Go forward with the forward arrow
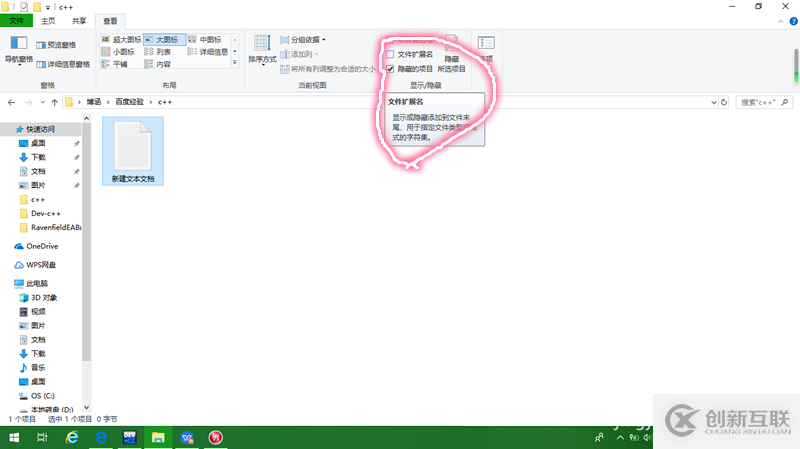Image resolution: width=800 pixels, height=449 pixels. pyautogui.click(x=29, y=102)
